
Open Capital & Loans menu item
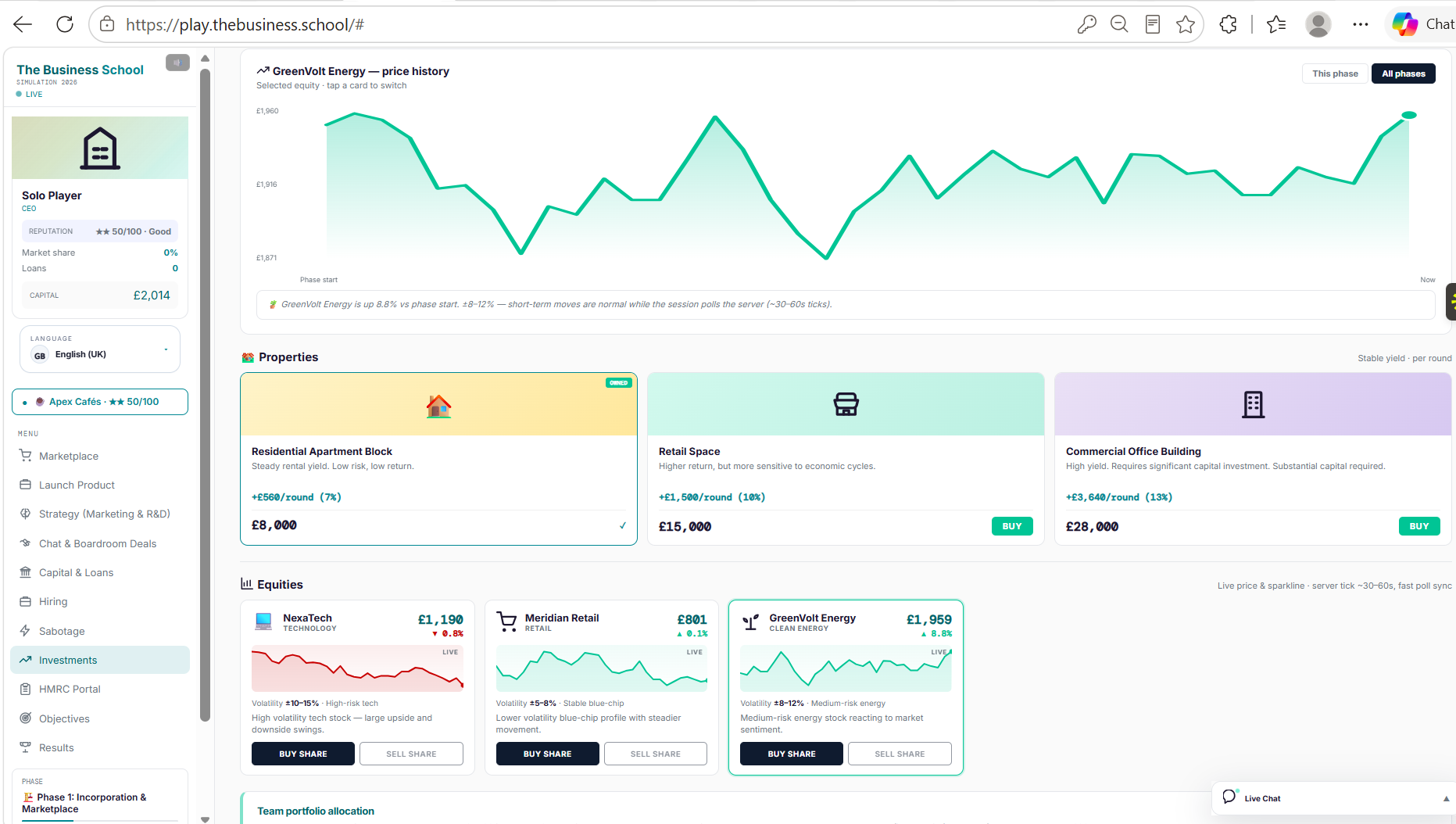100,572
